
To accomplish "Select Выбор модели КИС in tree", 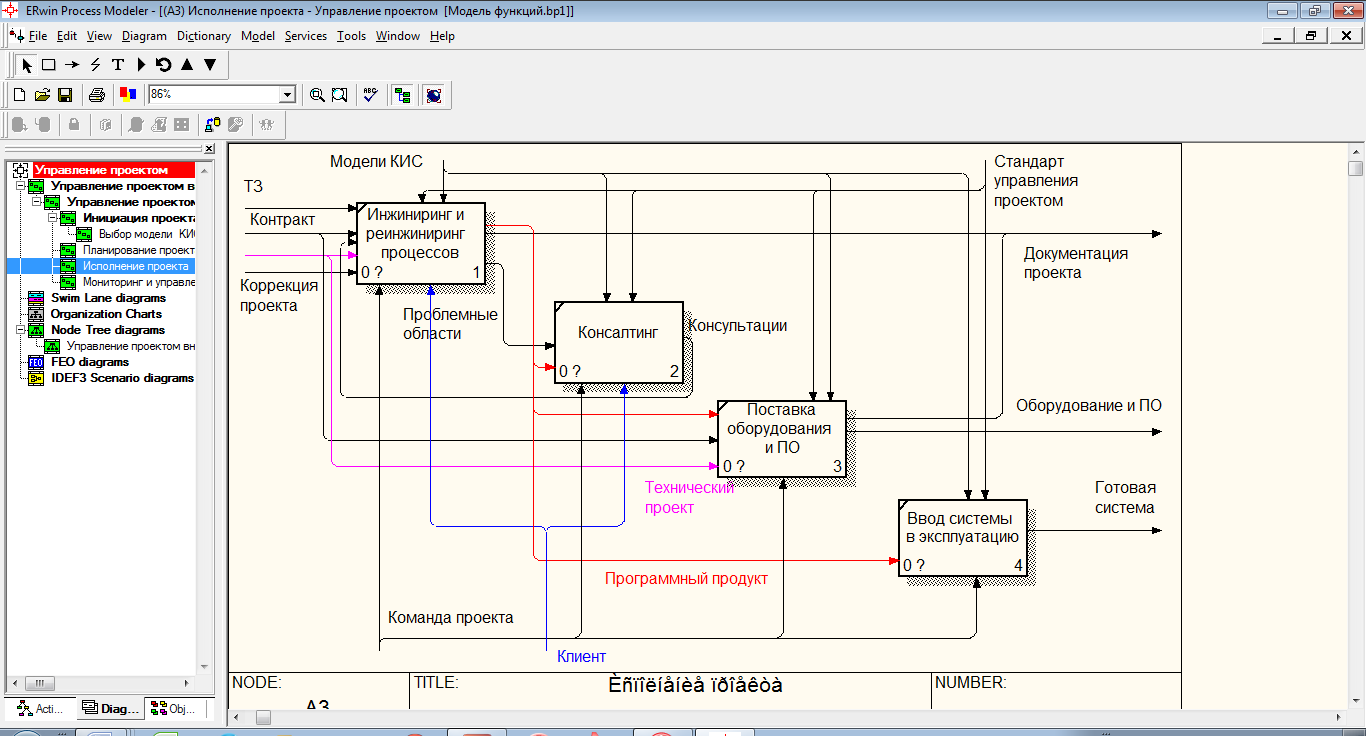I will click(x=147, y=234).
